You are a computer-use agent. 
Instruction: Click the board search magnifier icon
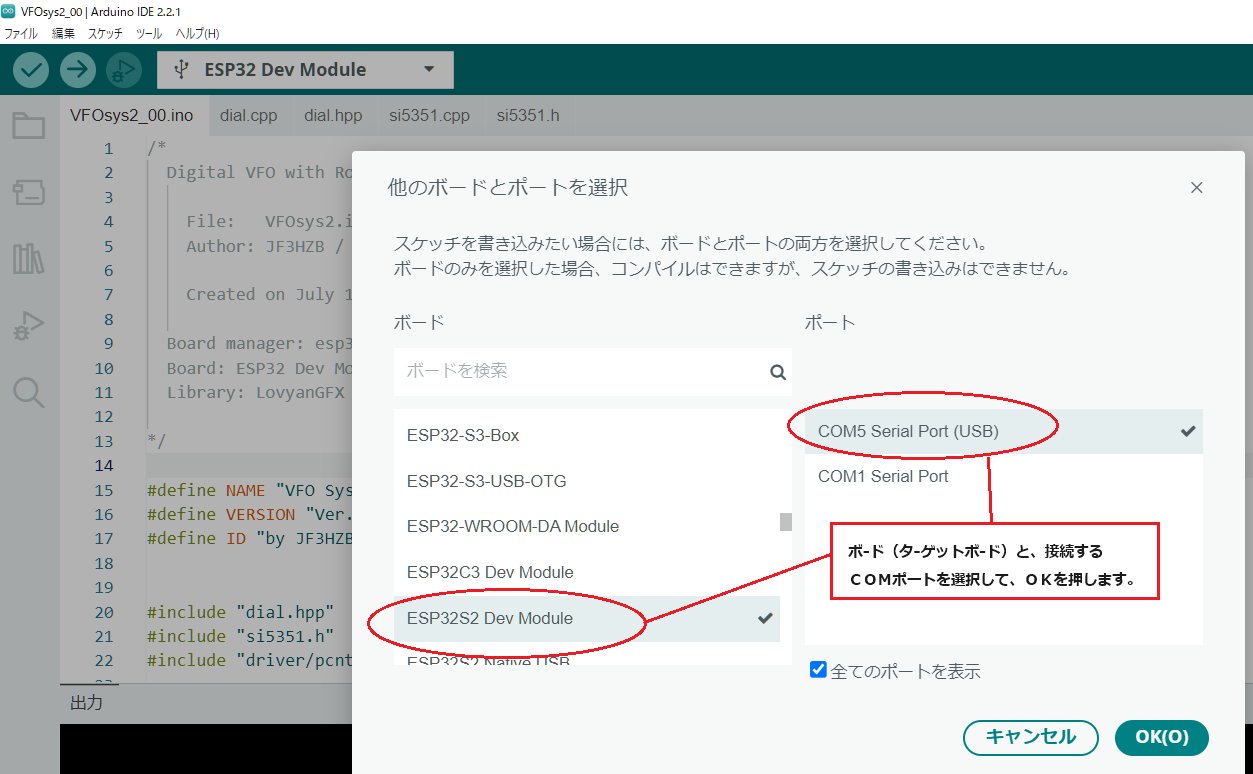778,372
